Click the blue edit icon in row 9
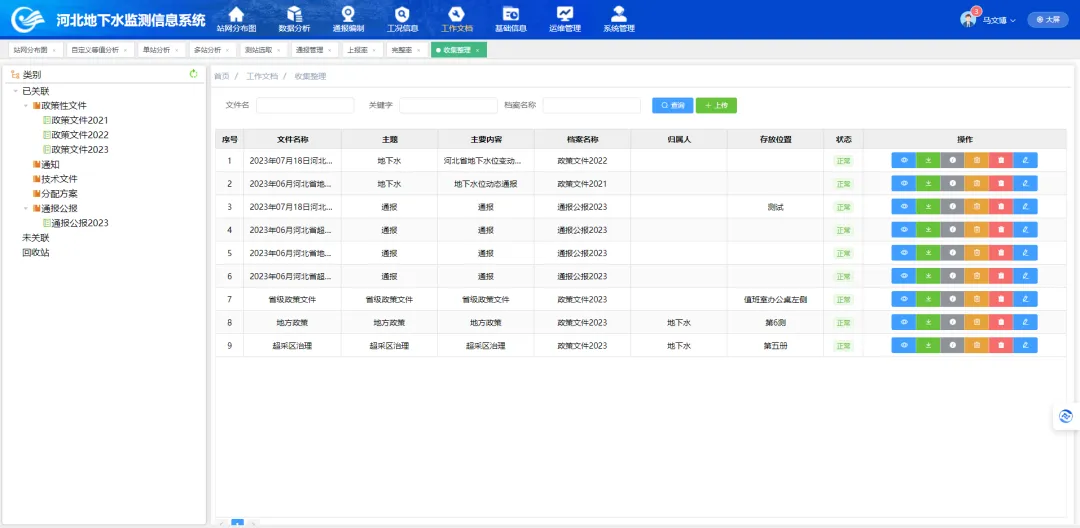Viewport: 1080px width, 528px height. pos(1025,346)
